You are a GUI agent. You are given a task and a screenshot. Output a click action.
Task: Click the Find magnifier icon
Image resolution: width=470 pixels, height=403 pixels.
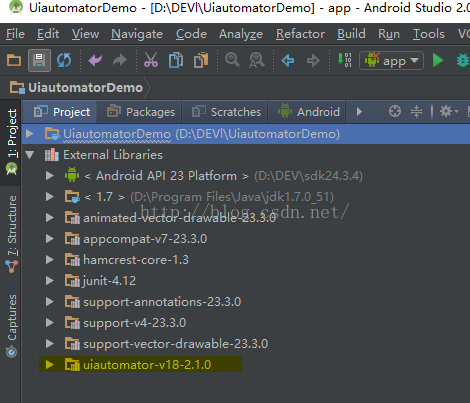[x=232, y=60]
